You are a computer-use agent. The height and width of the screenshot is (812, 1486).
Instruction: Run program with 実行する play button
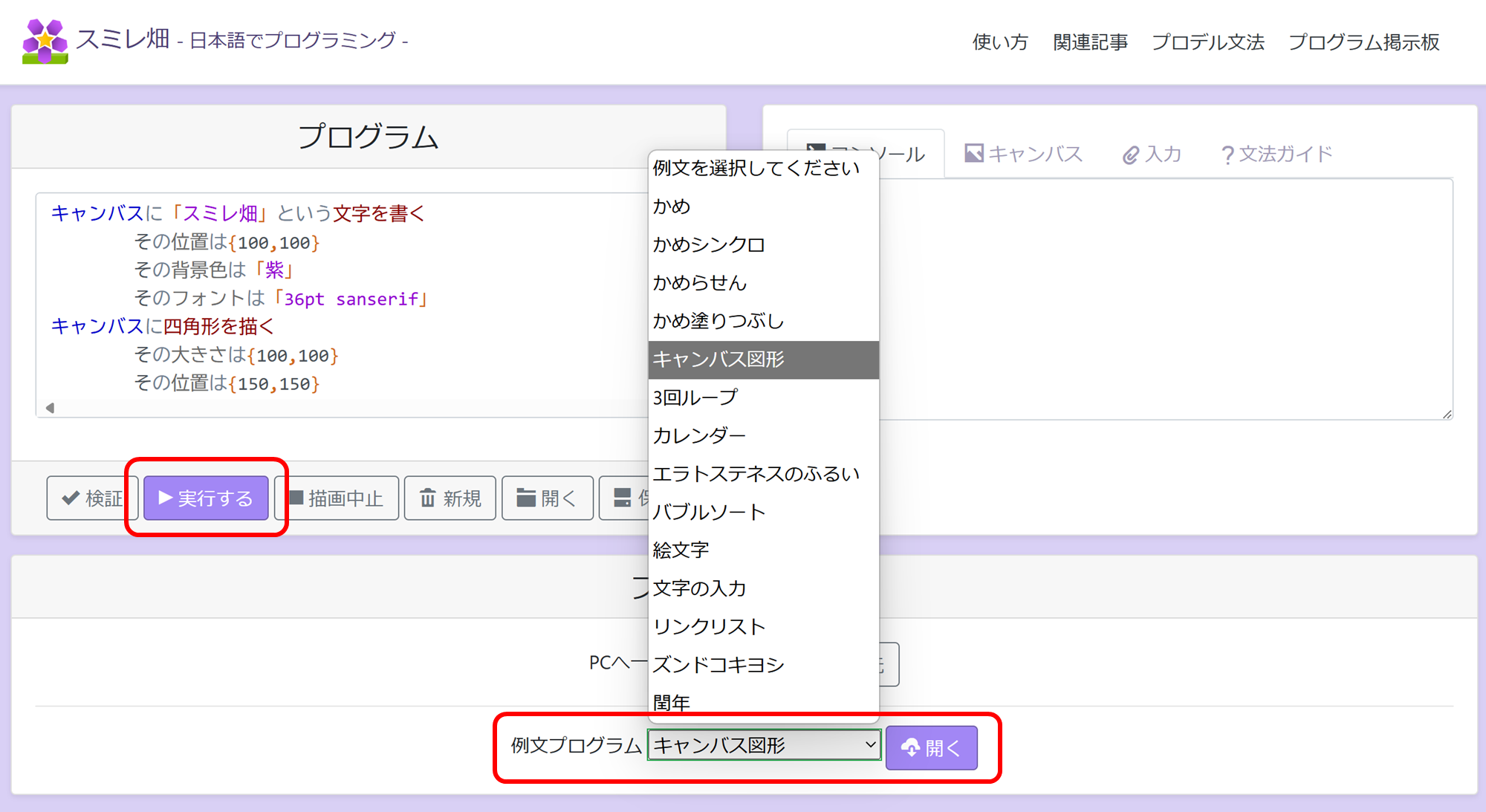(206, 498)
